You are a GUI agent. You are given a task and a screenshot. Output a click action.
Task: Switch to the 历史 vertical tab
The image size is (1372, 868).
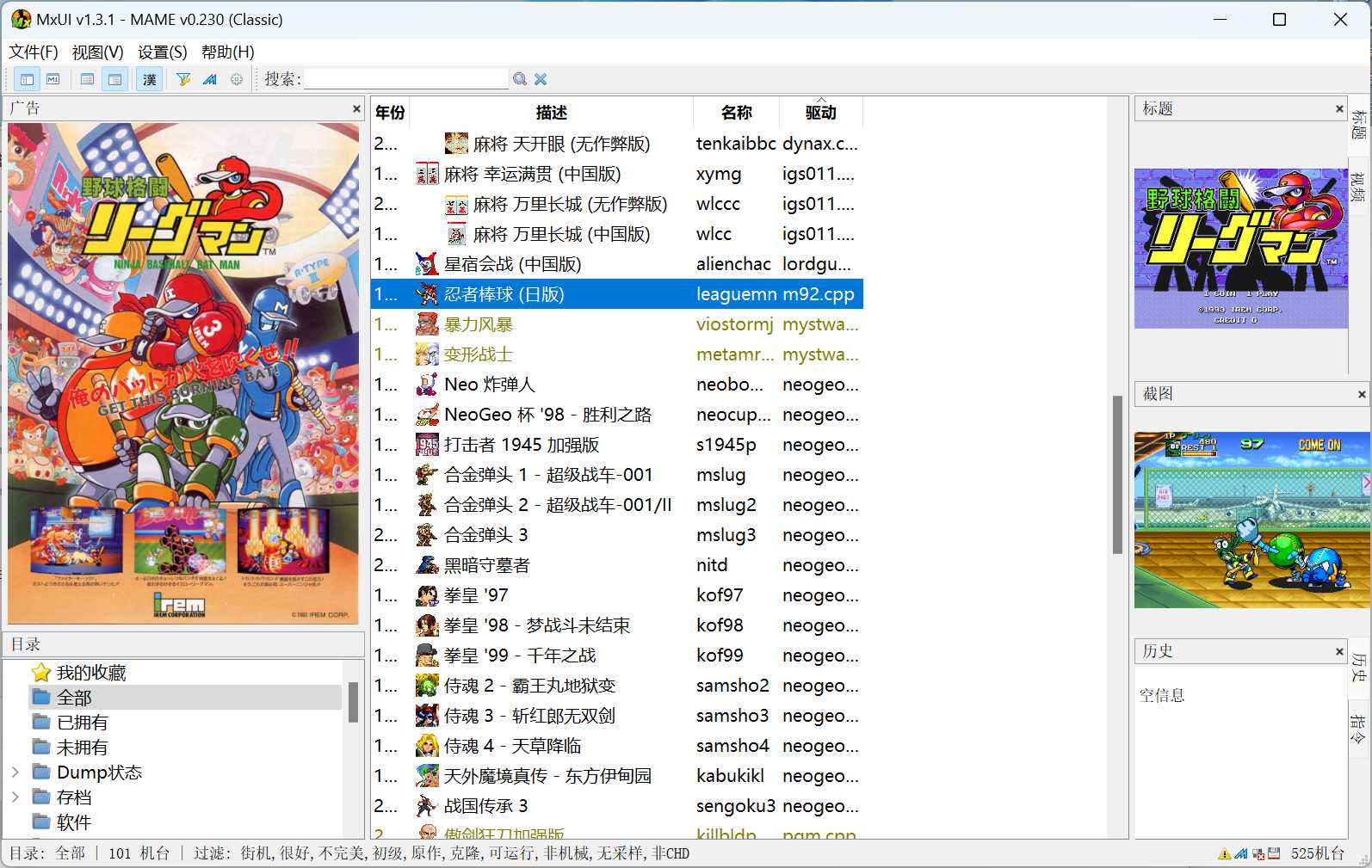1359,668
